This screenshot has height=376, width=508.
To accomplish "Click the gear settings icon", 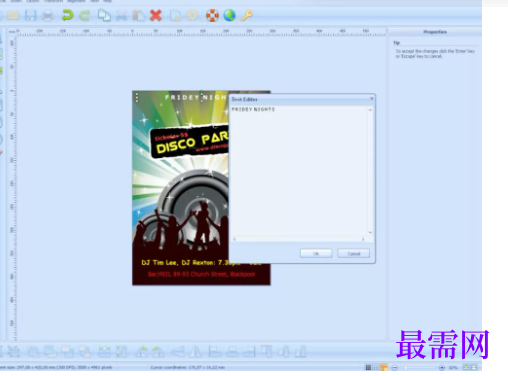I will click(x=192, y=15).
